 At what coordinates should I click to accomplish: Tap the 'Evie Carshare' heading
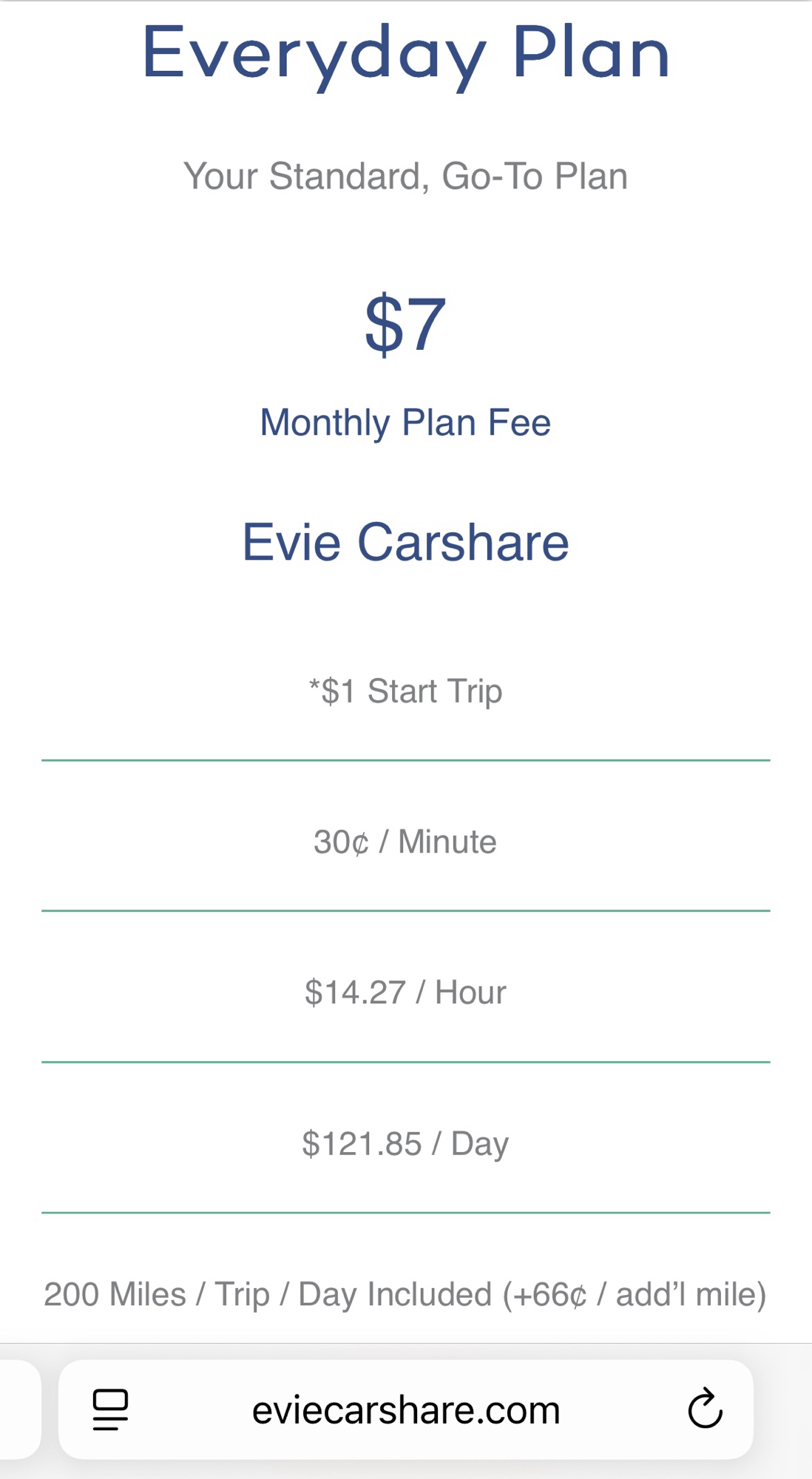(x=405, y=542)
